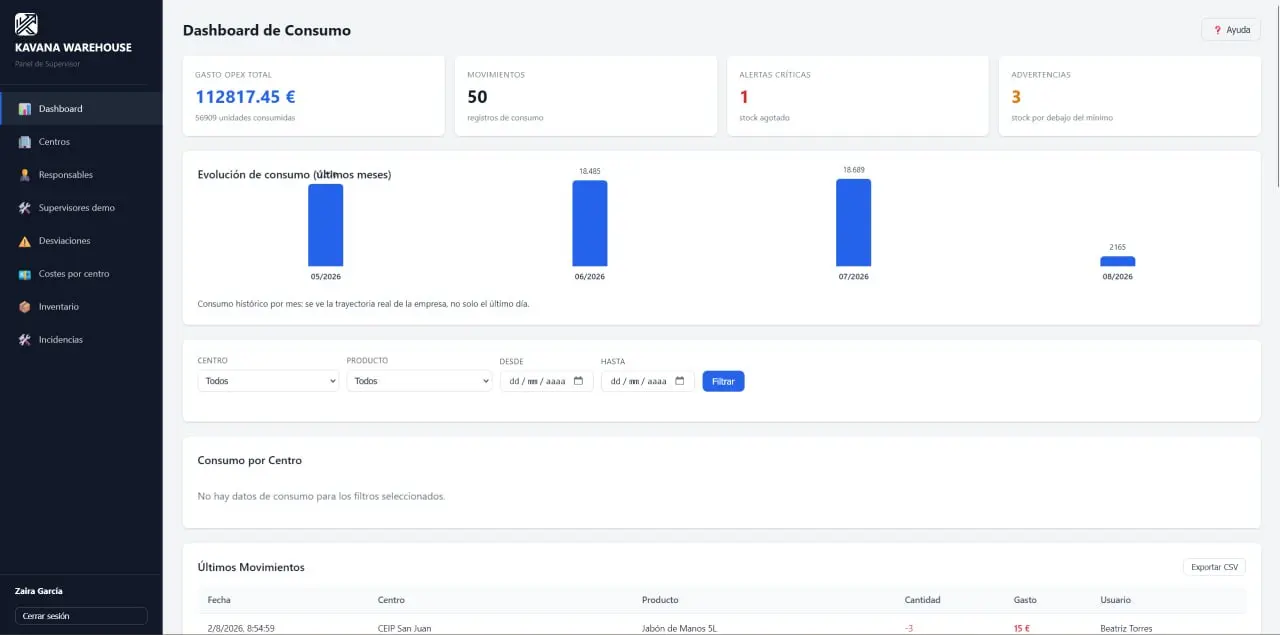The image size is (1280, 635).
Task: Click the 18.689 bar value label
Action: click(x=854, y=170)
